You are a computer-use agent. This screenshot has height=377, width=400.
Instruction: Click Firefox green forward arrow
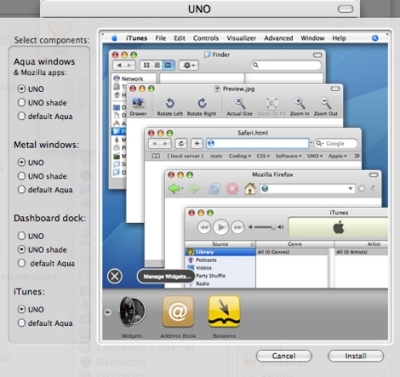tap(194, 189)
